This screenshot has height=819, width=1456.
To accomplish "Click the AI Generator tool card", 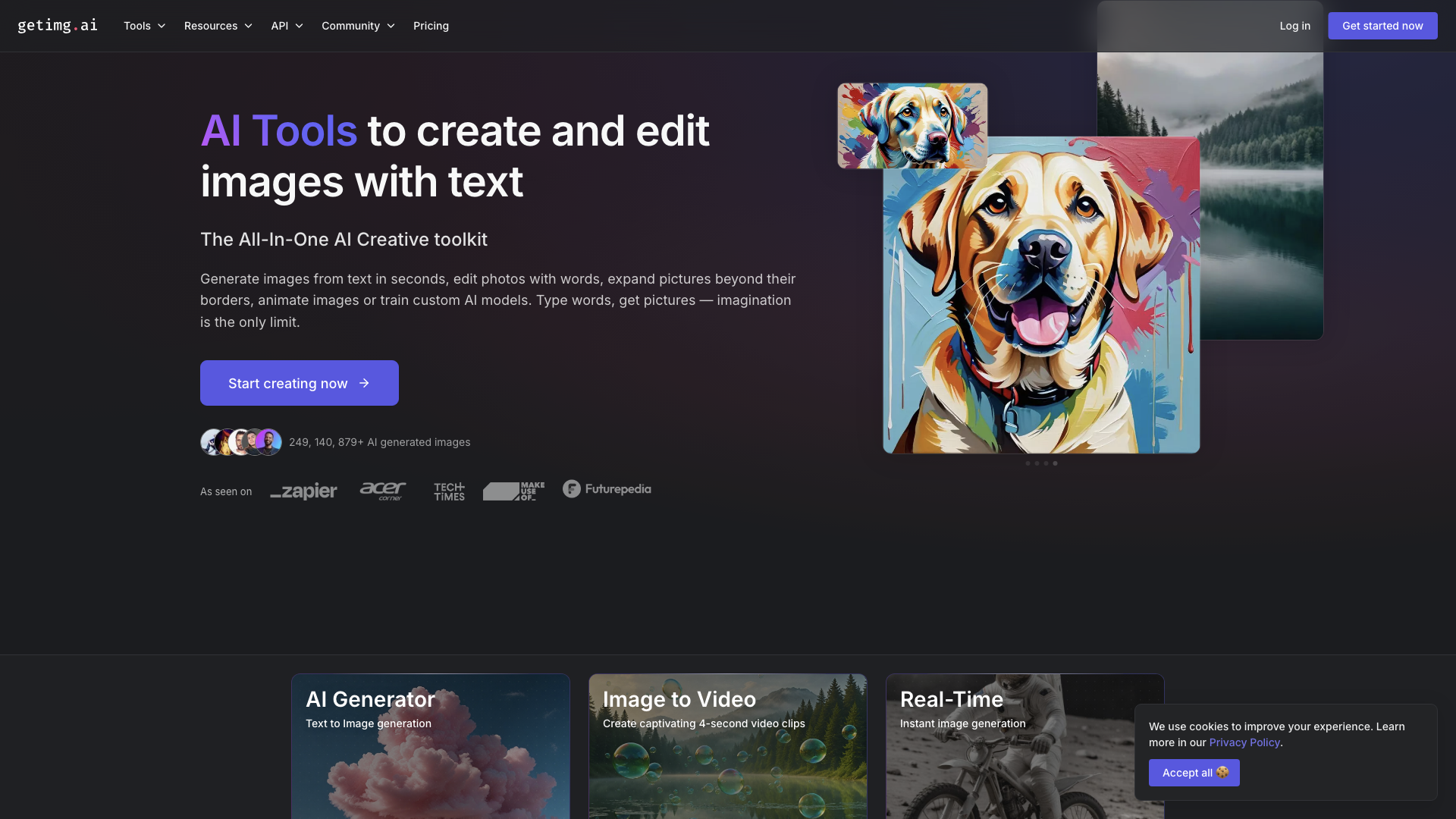I will pyautogui.click(x=430, y=746).
